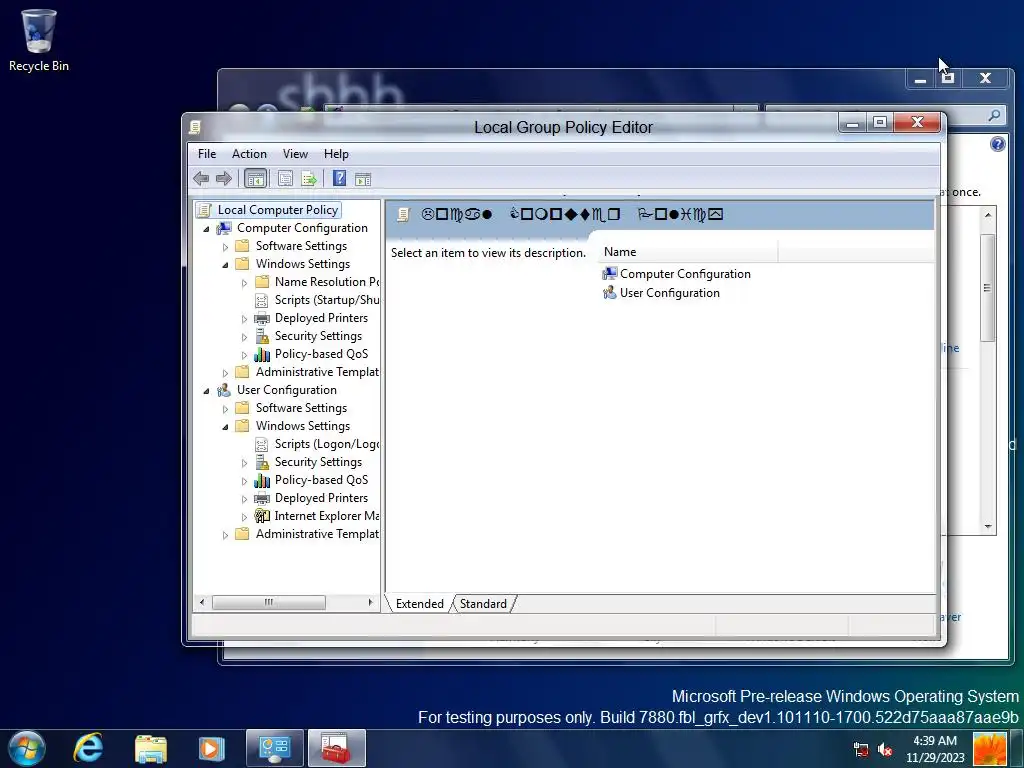Expand the Internet Explorer Maintenance node

[x=244, y=517]
